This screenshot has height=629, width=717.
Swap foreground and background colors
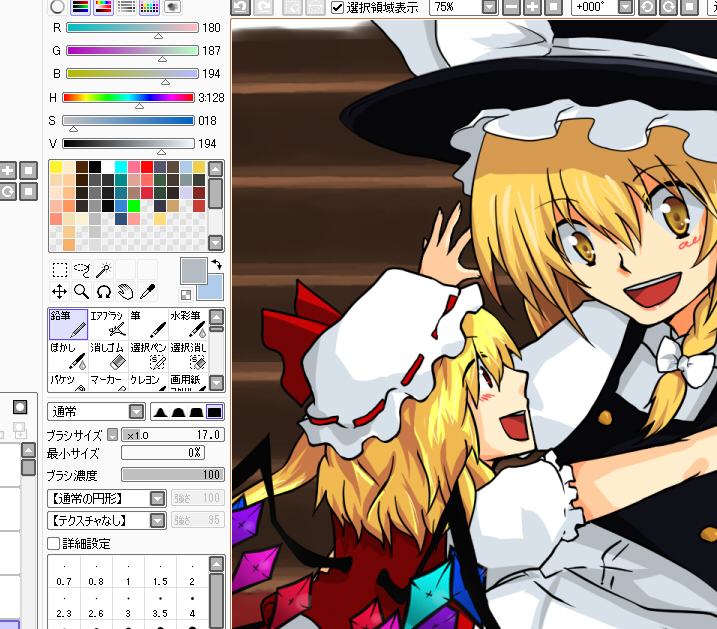point(216,264)
